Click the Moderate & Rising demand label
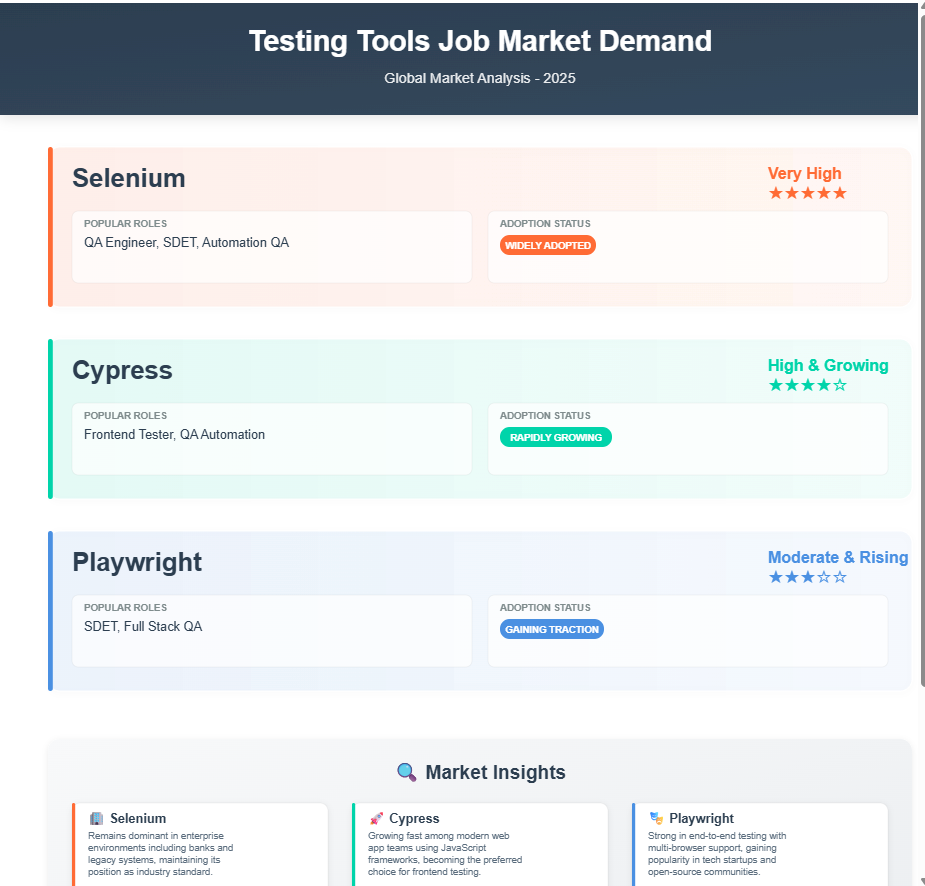This screenshot has width=925, height=886. click(838, 557)
